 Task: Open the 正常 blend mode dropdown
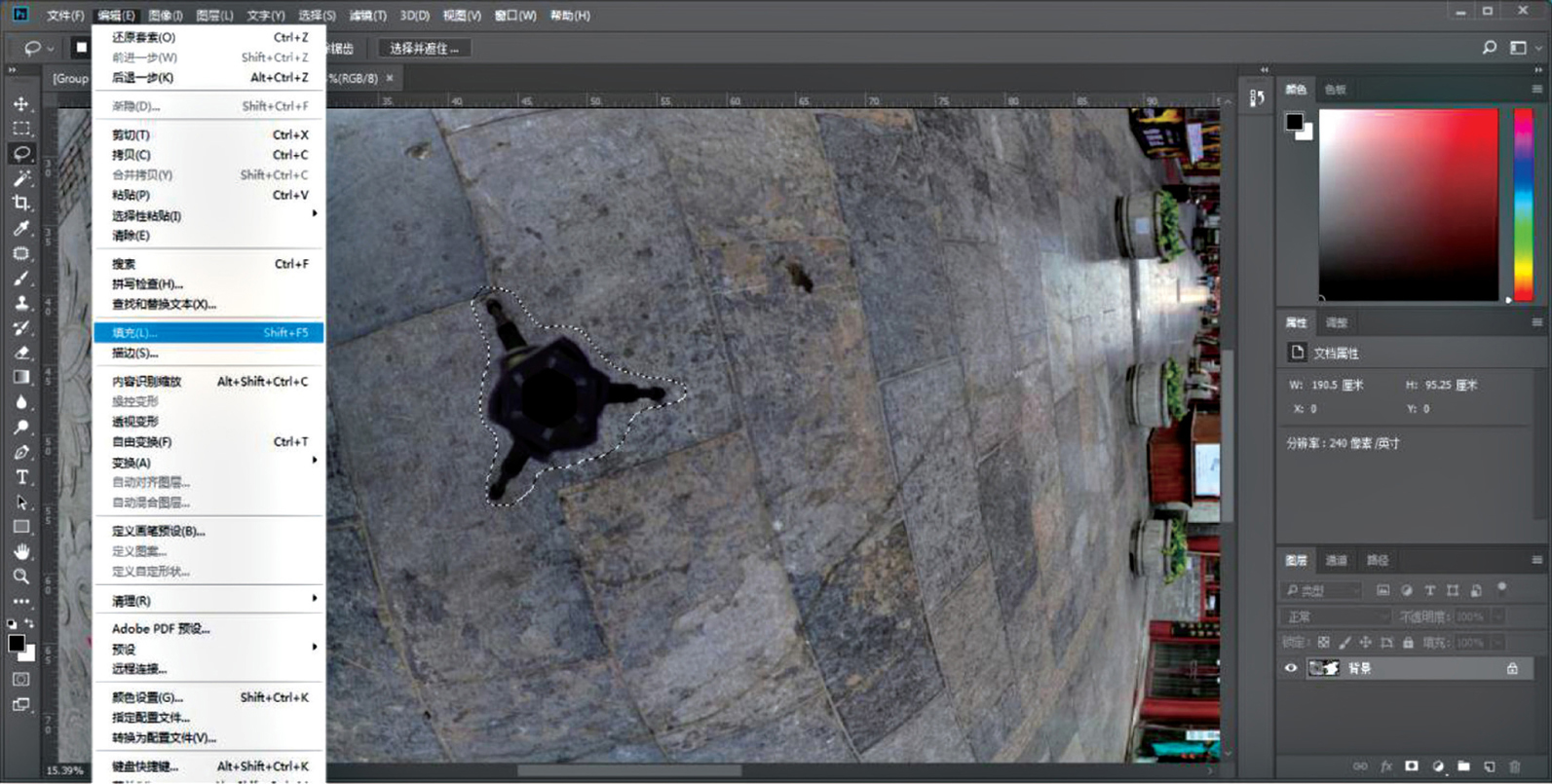click(x=1336, y=616)
